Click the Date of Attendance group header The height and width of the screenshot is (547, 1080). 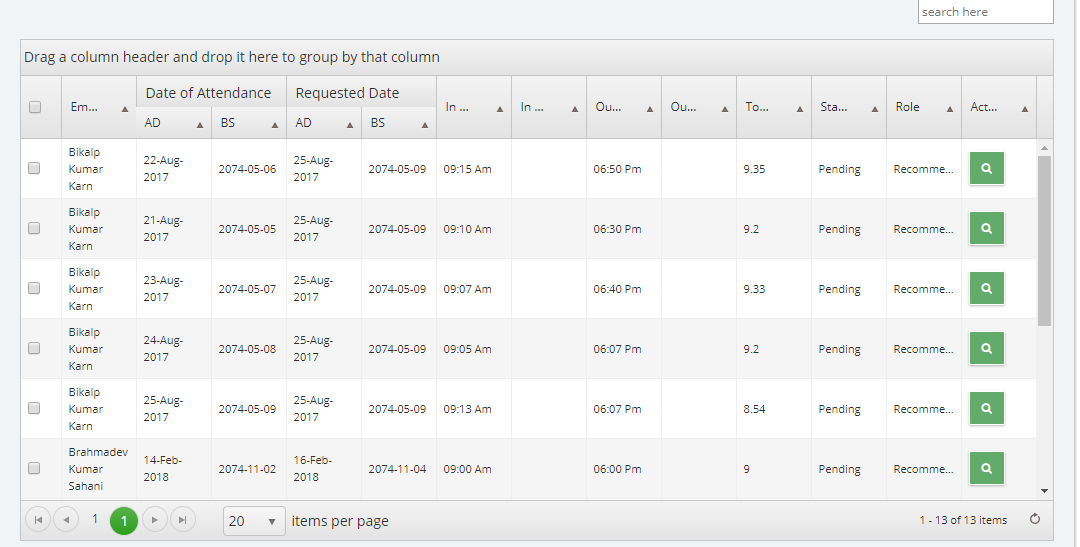tap(209, 92)
